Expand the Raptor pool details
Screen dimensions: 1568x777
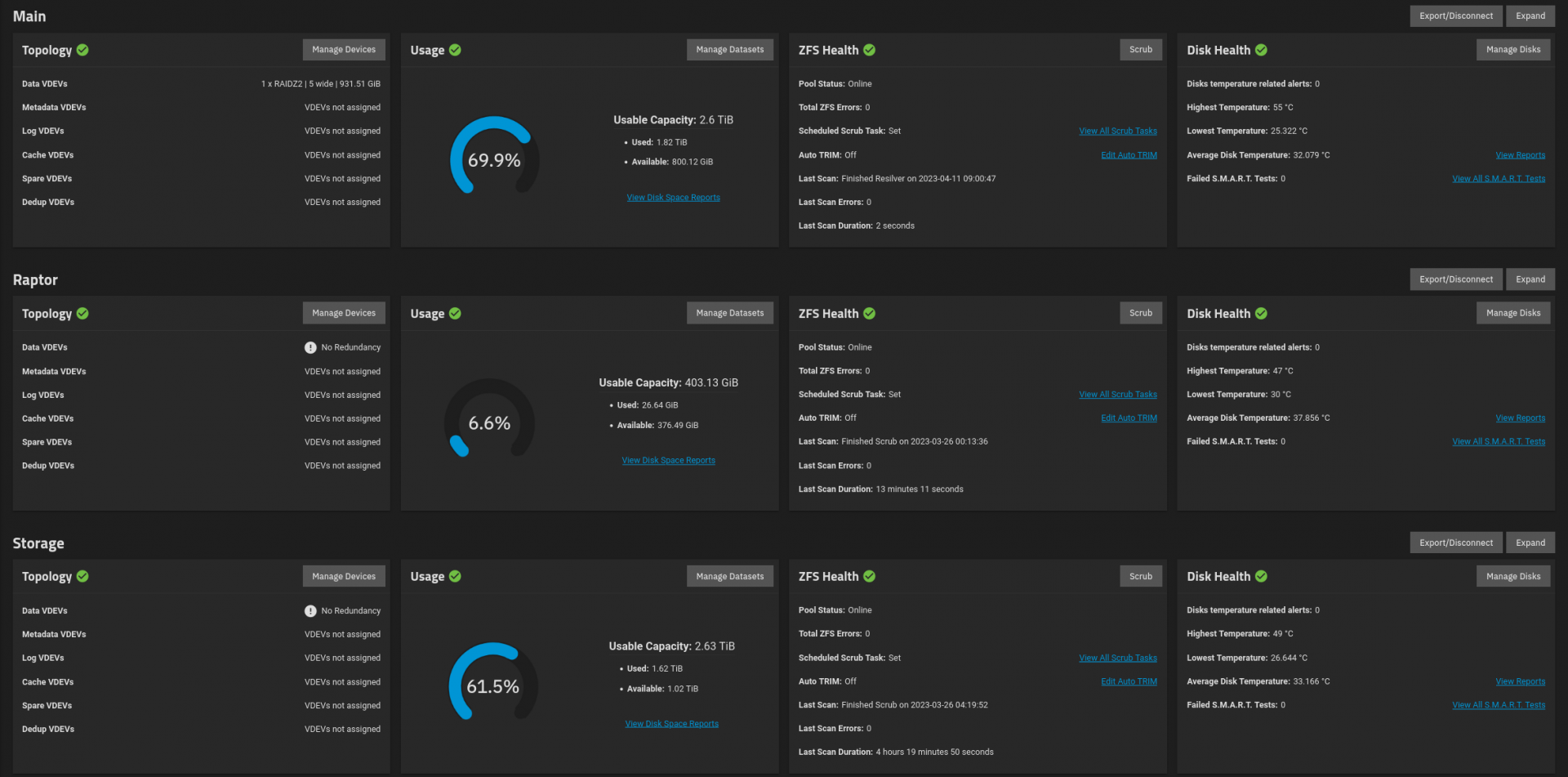pos(1530,279)
